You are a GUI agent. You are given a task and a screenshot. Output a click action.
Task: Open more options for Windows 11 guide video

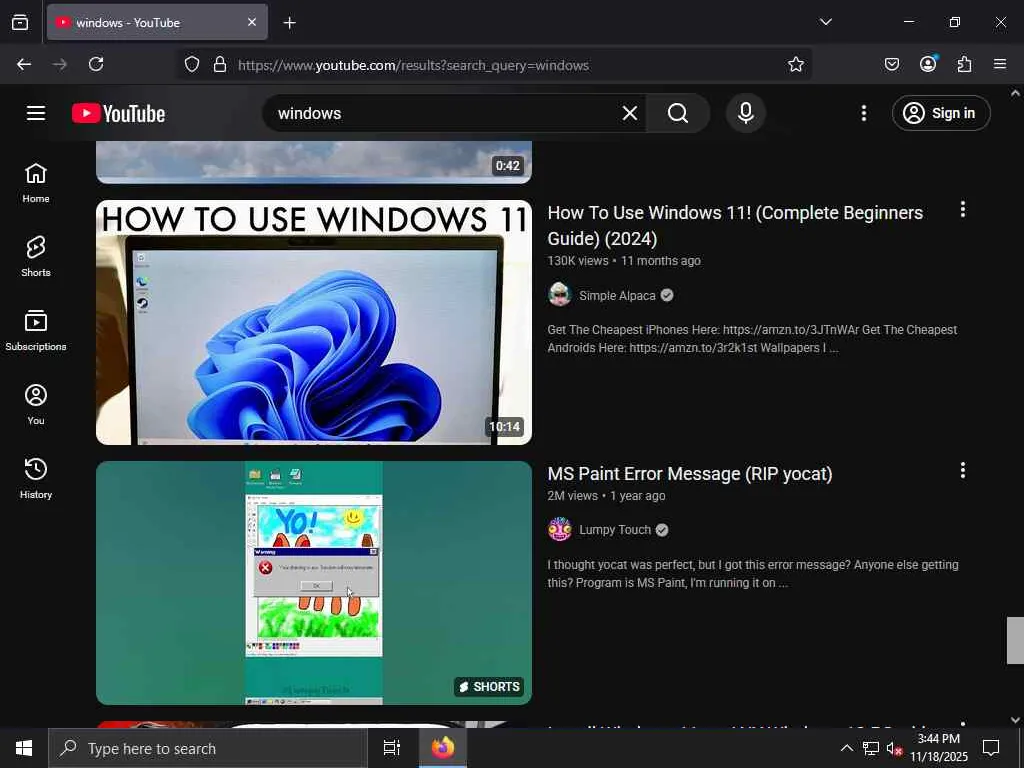963,210
